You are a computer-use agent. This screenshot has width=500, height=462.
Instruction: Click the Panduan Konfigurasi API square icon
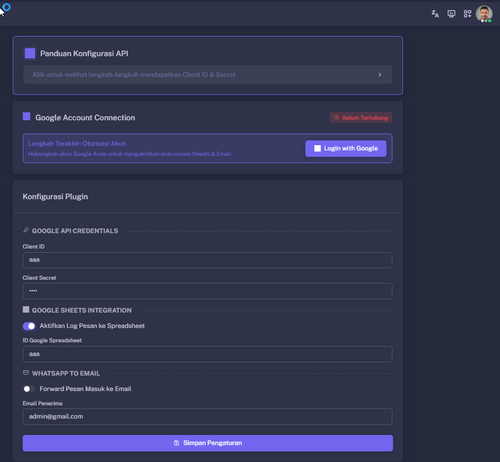click(x=30, y=53)
